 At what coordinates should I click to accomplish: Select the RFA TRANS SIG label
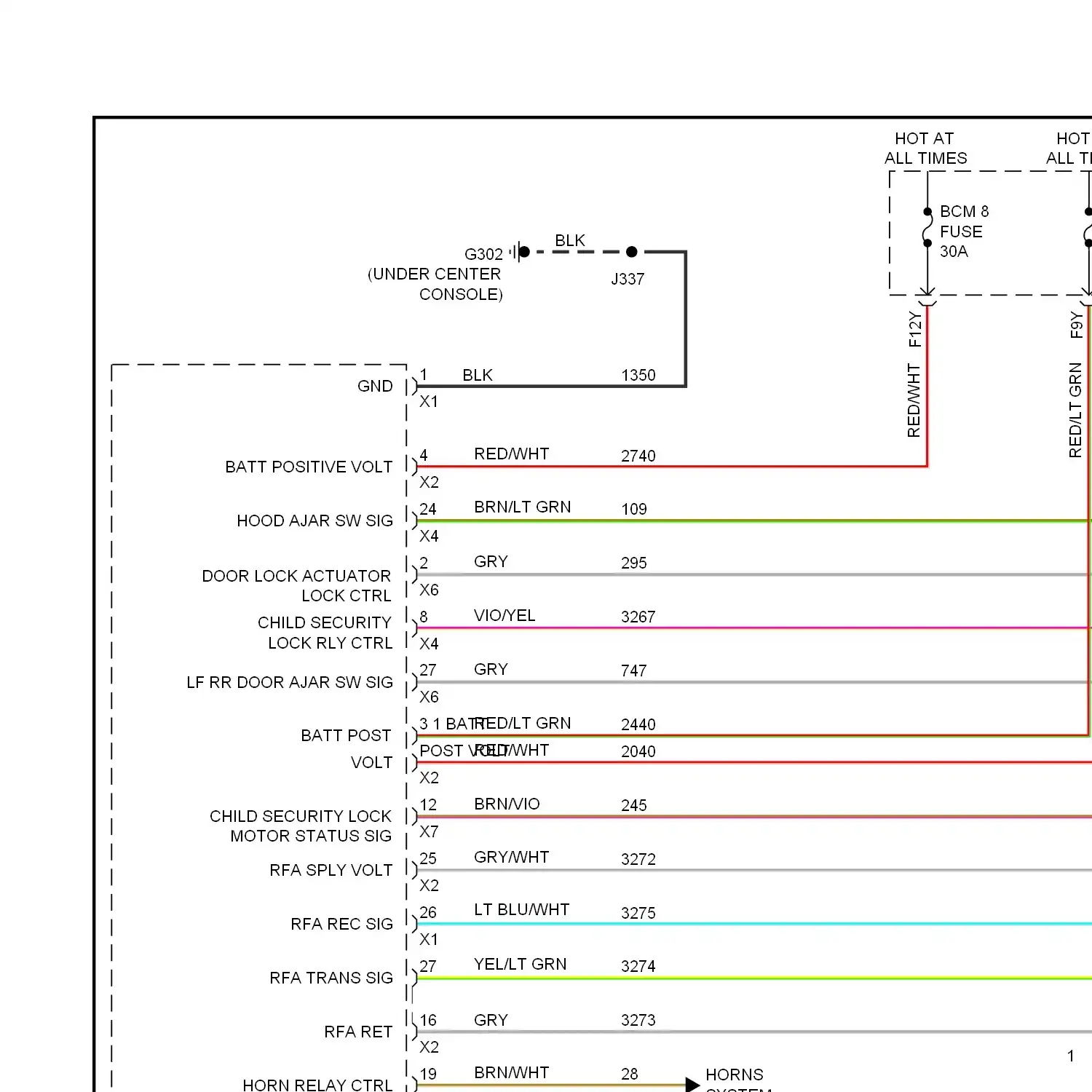[331, 978]
